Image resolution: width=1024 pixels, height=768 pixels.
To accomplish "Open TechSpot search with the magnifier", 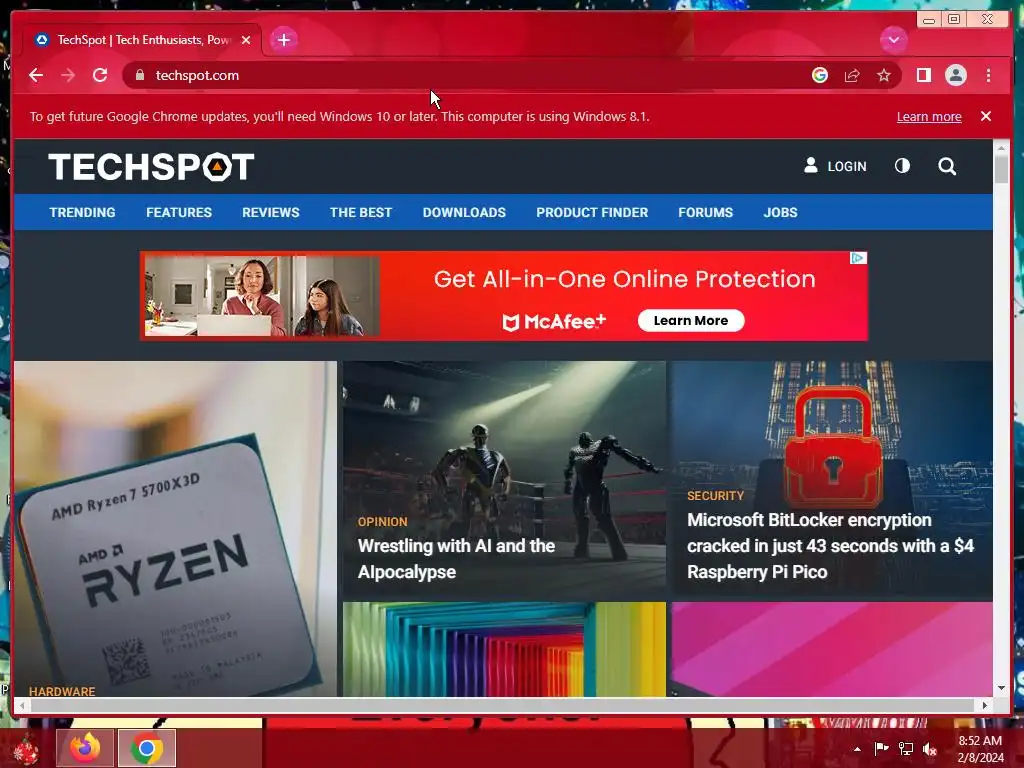I will coord(947,167).
